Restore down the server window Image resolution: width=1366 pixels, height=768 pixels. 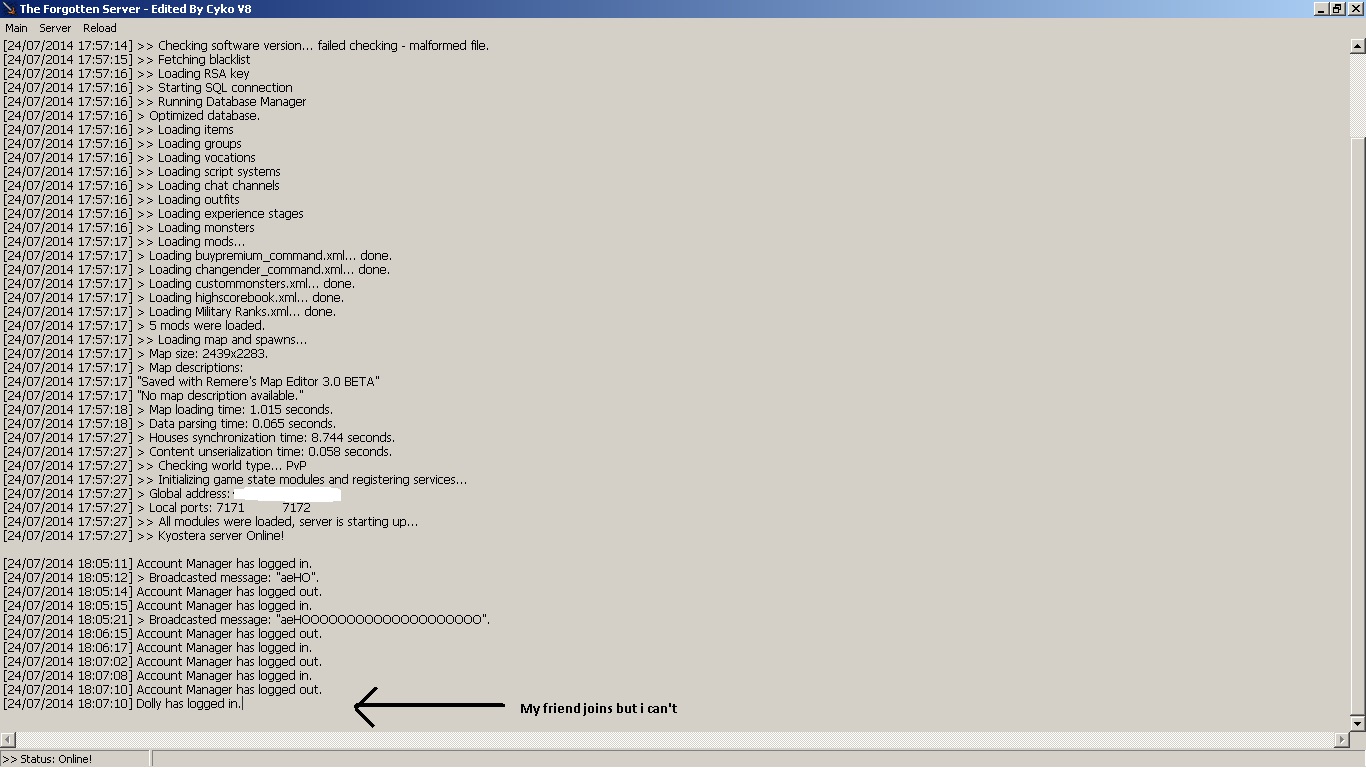[x=1337, y=9]
